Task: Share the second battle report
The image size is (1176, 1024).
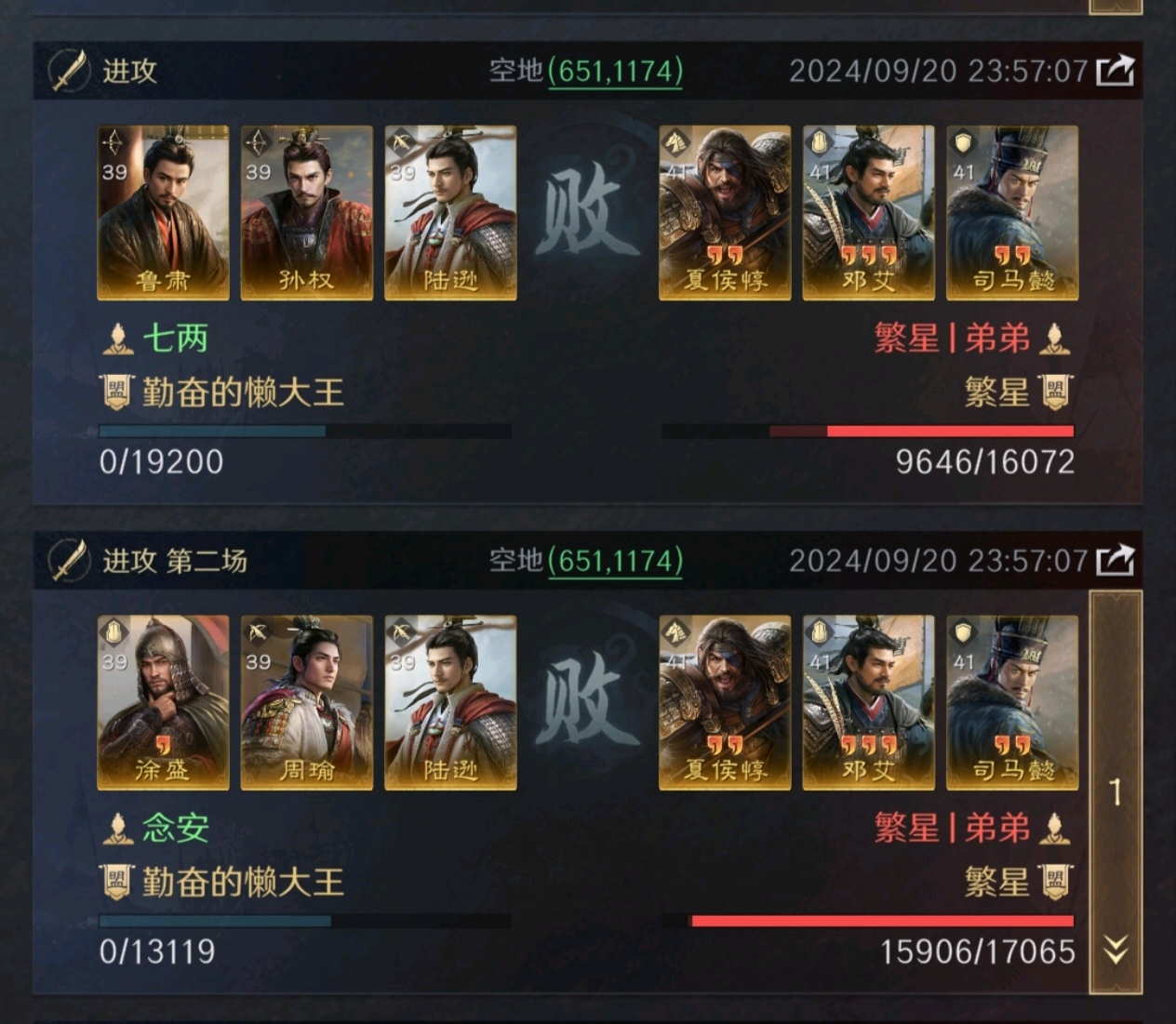Action: coord(1116,560)
